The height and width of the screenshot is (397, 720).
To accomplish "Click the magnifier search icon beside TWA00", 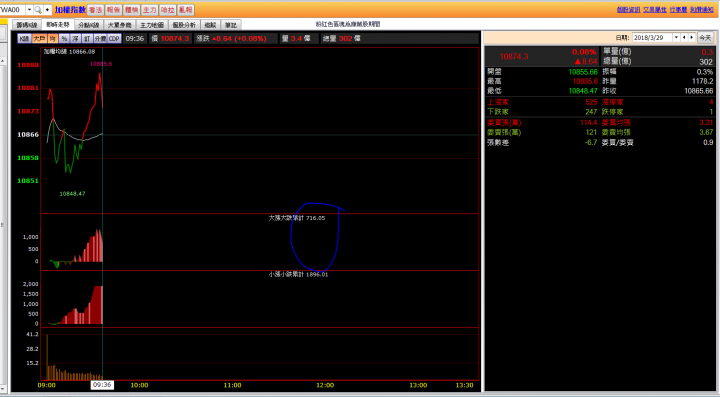I will point(38,10).
